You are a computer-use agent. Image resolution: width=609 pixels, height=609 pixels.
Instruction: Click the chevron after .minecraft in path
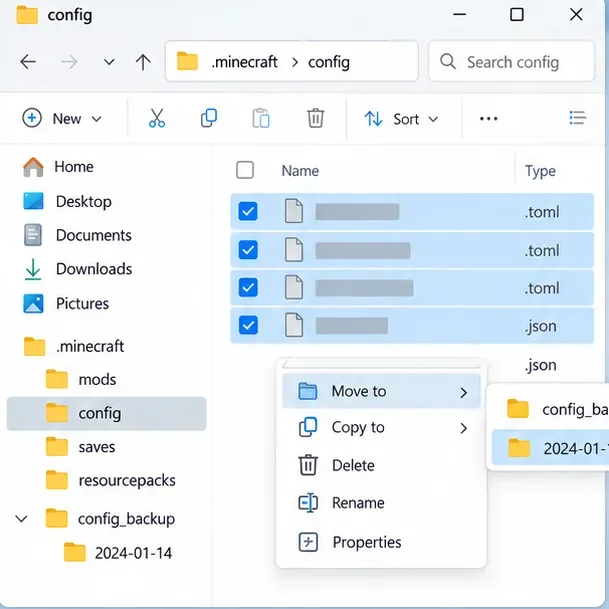[295, 62]
